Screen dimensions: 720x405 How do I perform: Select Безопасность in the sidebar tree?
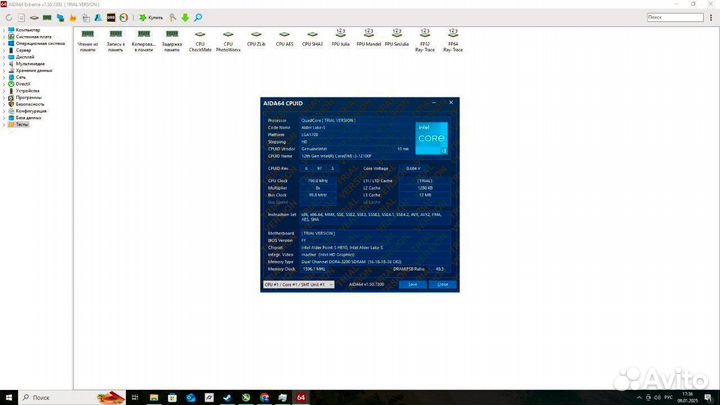click(x=30, y=104)
